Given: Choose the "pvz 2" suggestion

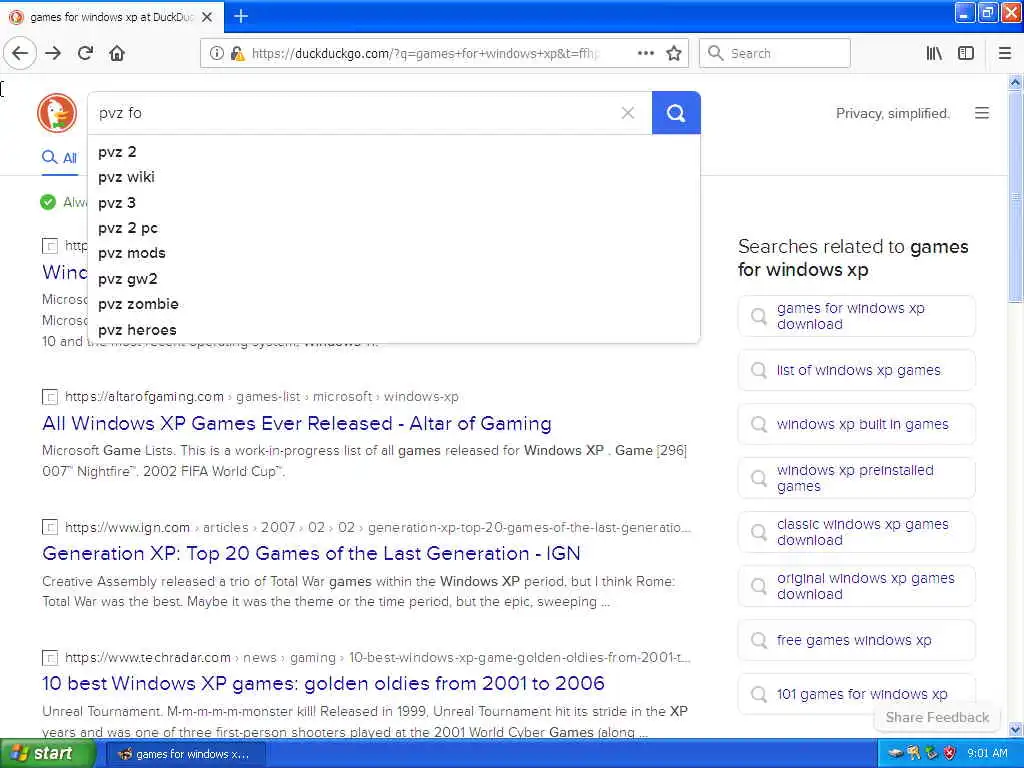Looking at the screenshot, I should [394, 152].
